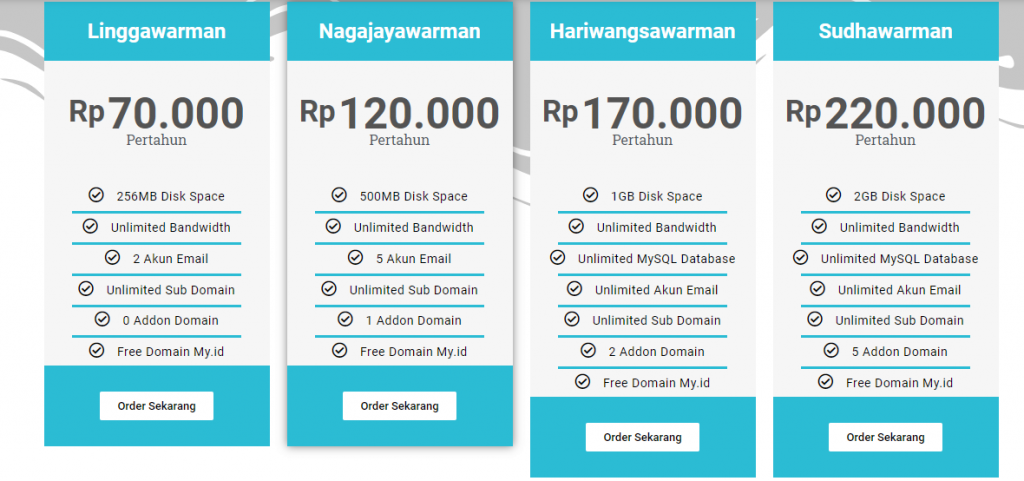1024x481 pixels.
Task: Click Order Sekarang under Hariwangsawarman
Action: (643, 437)
